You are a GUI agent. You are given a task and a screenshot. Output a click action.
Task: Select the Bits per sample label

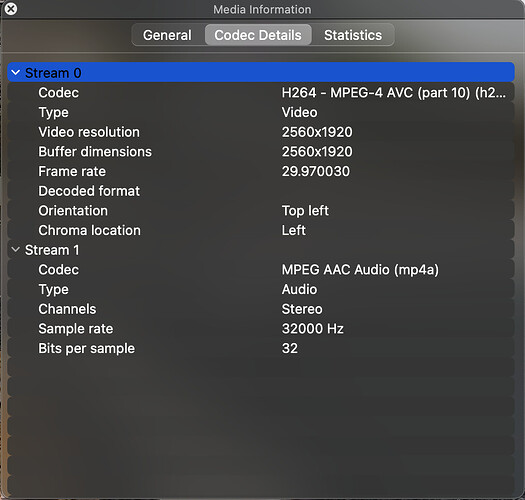tap(87, 349)
